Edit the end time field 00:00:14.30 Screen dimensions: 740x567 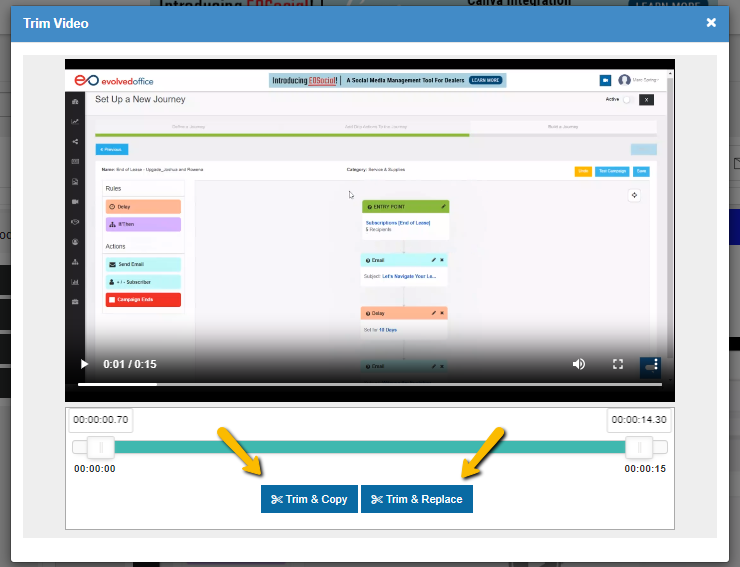[x=639, y=420]
